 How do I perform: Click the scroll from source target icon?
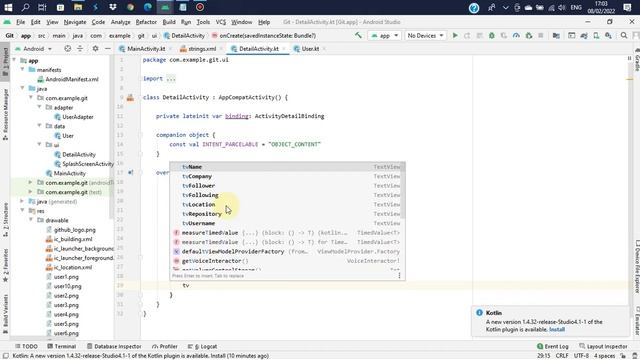click(x=68, y=49)
